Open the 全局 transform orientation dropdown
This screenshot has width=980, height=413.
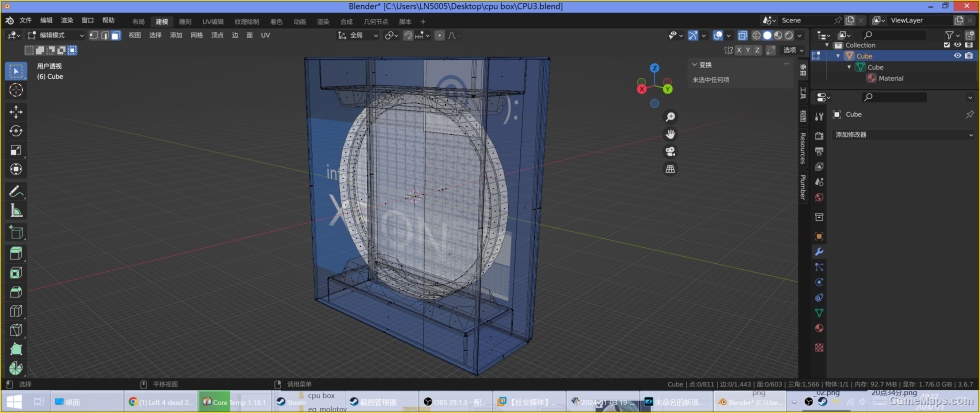tap(358, 36)
